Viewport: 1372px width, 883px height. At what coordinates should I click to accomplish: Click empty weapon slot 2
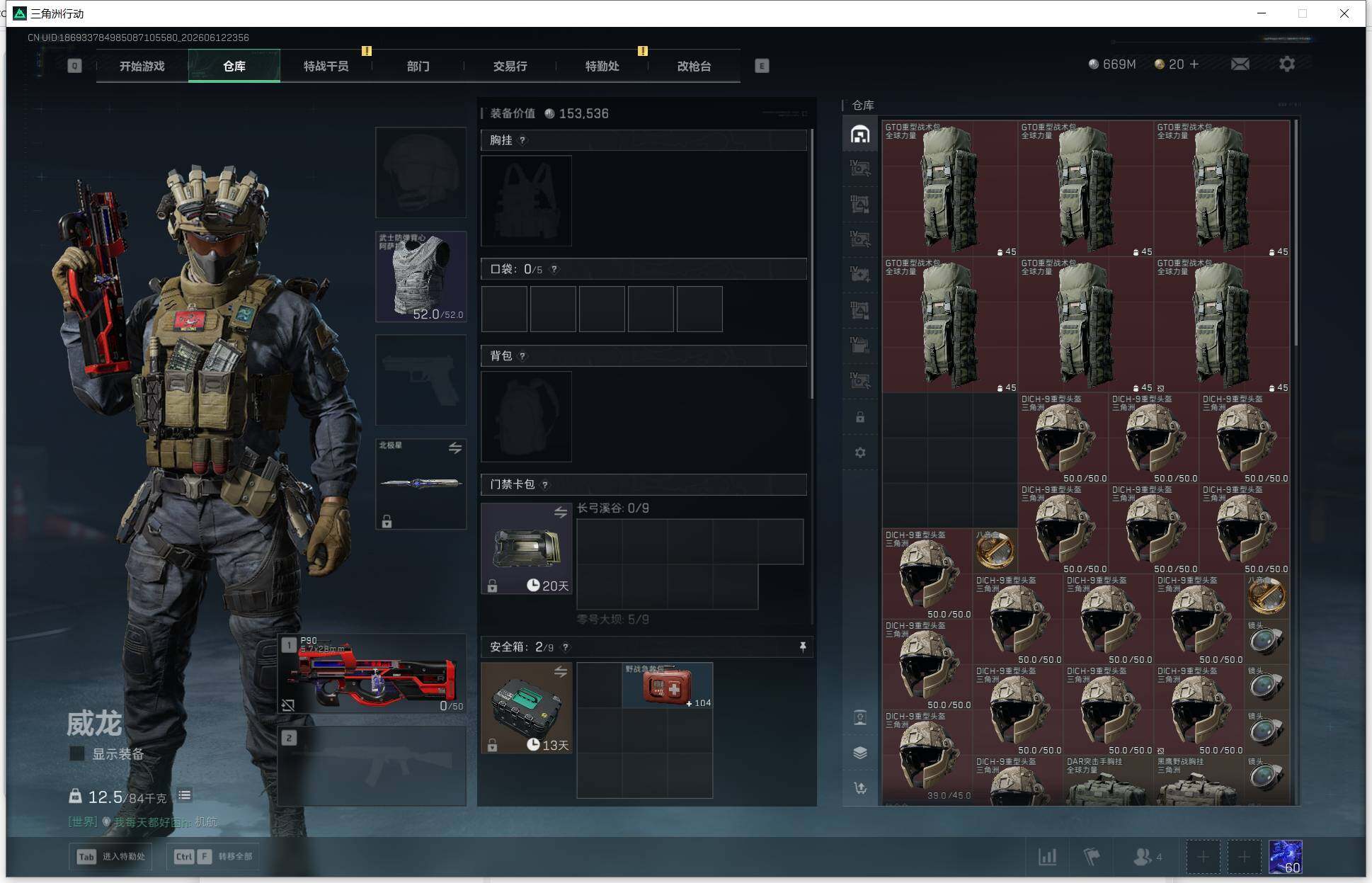click(372, 766)
